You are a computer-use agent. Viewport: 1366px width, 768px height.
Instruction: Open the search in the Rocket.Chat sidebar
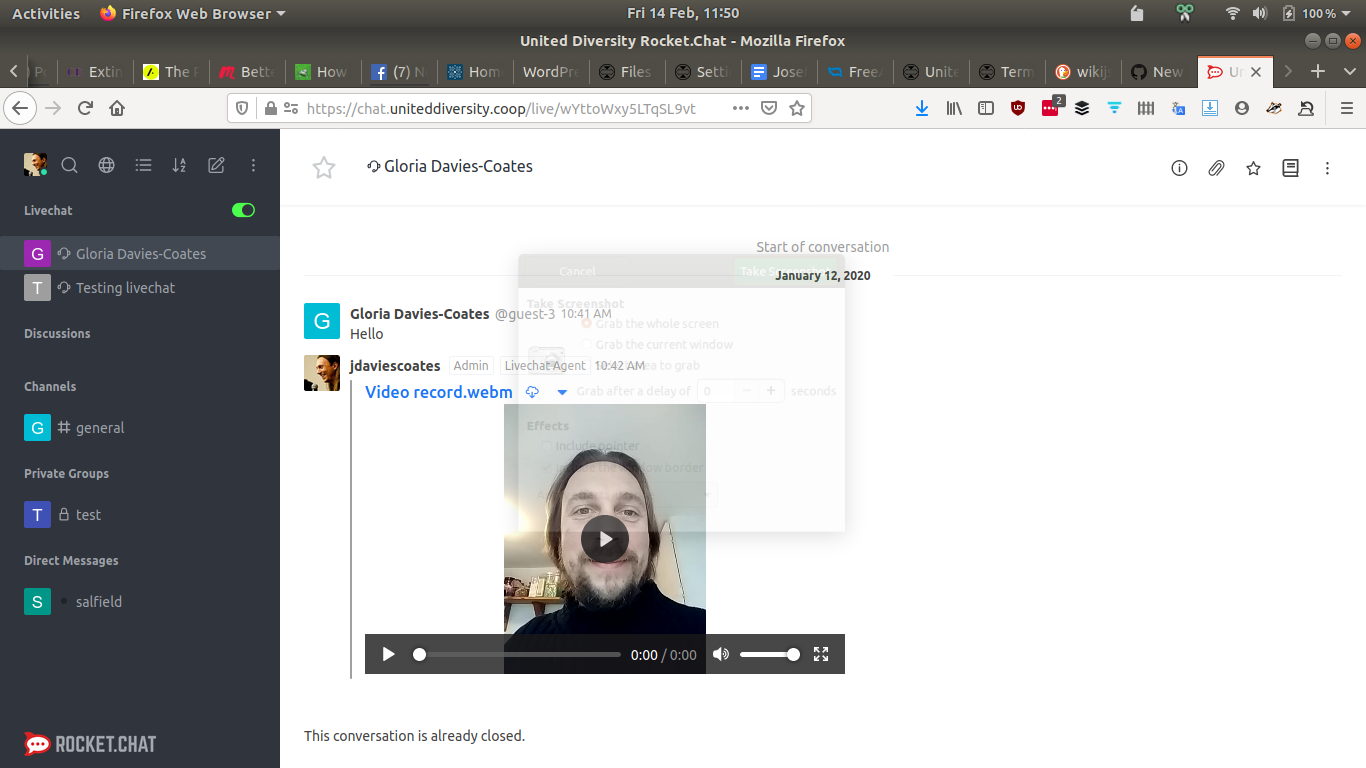pos(70,165)
